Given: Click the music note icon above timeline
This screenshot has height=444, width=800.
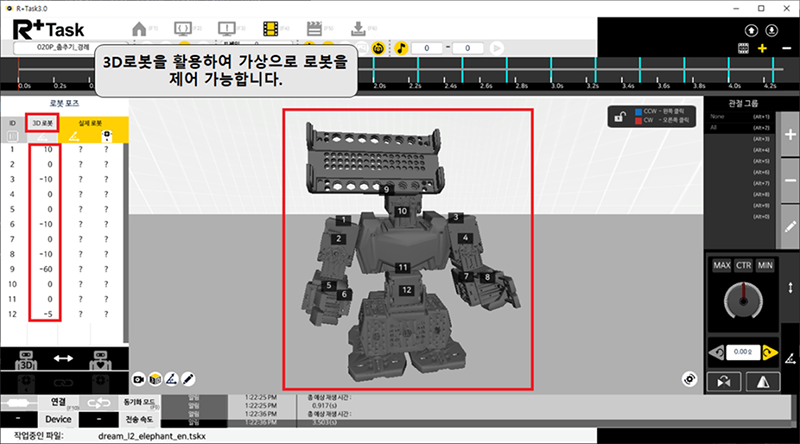Looking at the screenshot, I should 401,47.
